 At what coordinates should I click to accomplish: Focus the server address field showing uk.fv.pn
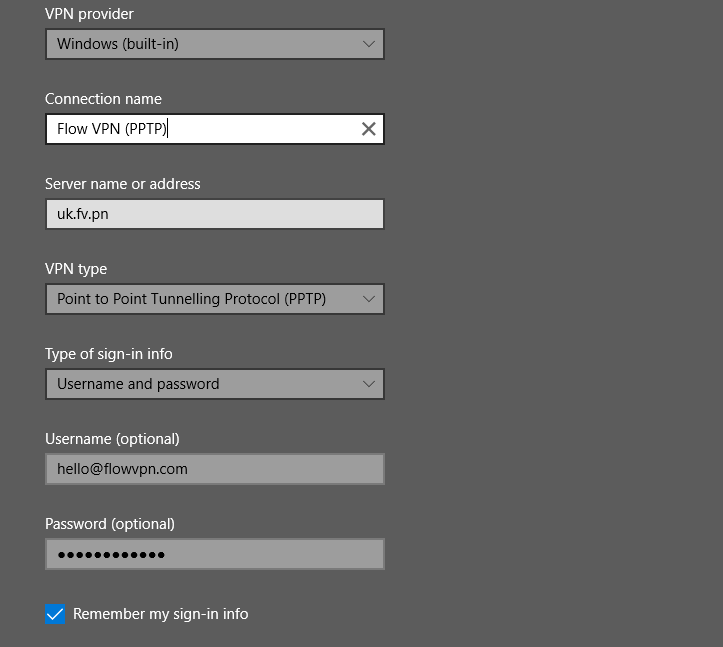point(214,214)
